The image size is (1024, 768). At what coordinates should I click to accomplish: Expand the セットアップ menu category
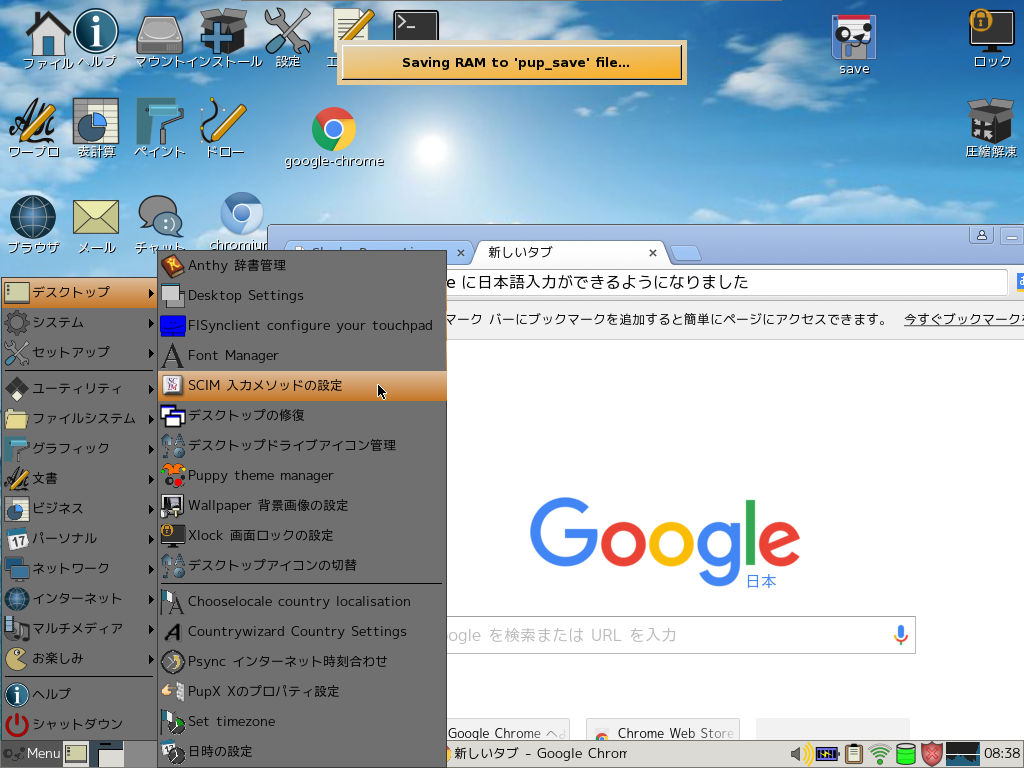tap(80, 352)
